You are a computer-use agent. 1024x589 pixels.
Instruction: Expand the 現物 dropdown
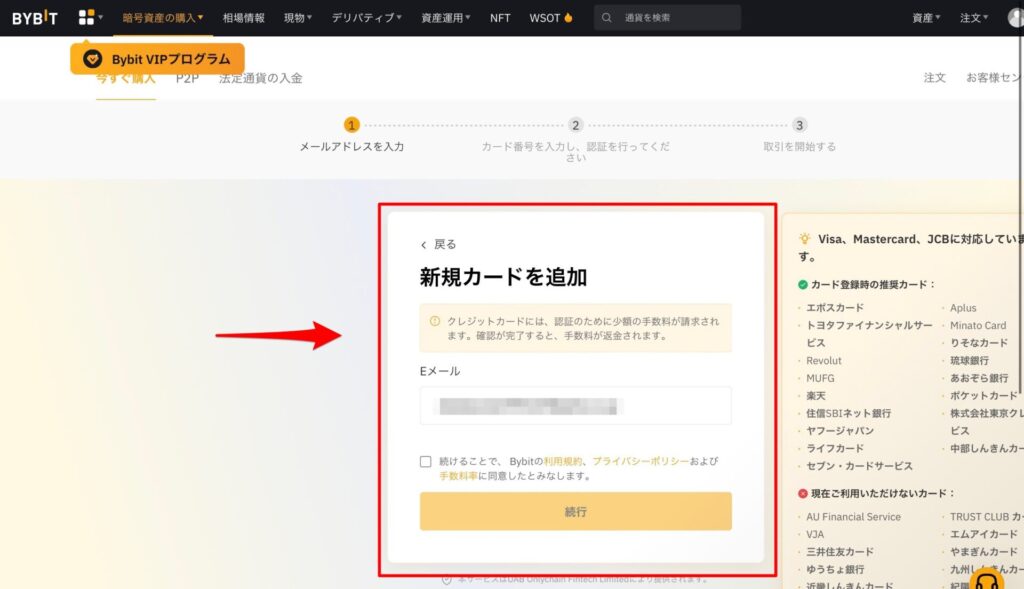pos(298,18)
